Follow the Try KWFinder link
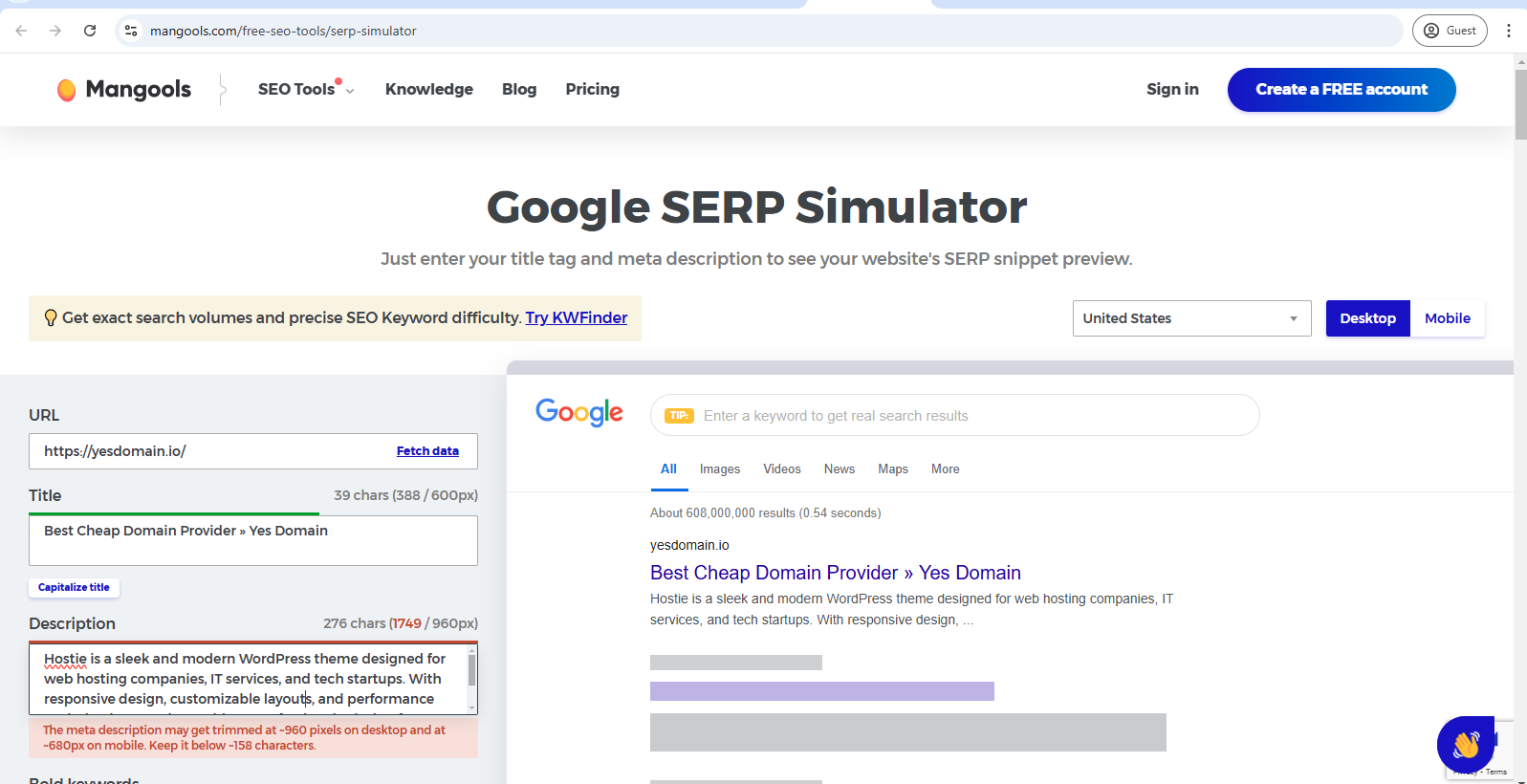 tap(577, 317)
